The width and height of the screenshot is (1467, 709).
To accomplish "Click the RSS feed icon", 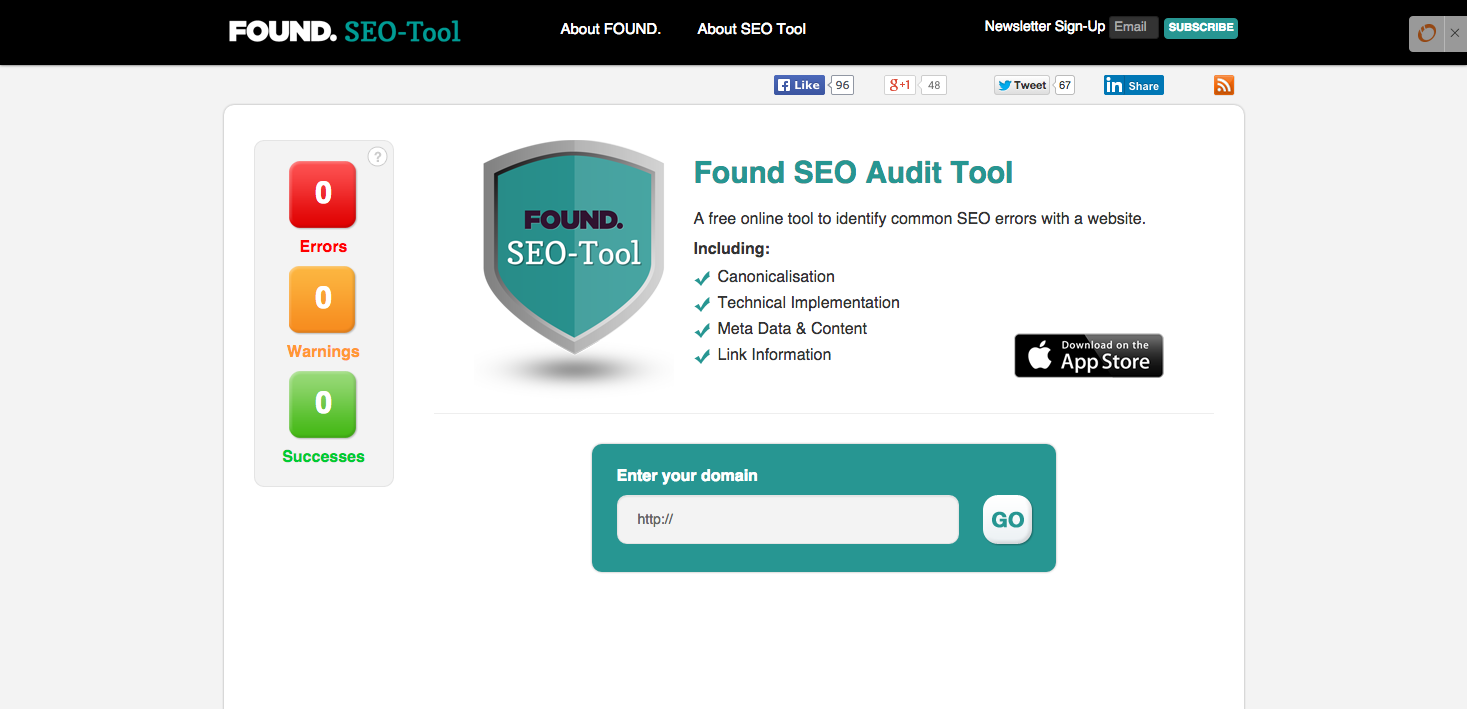I will (x=1224, y=85).
